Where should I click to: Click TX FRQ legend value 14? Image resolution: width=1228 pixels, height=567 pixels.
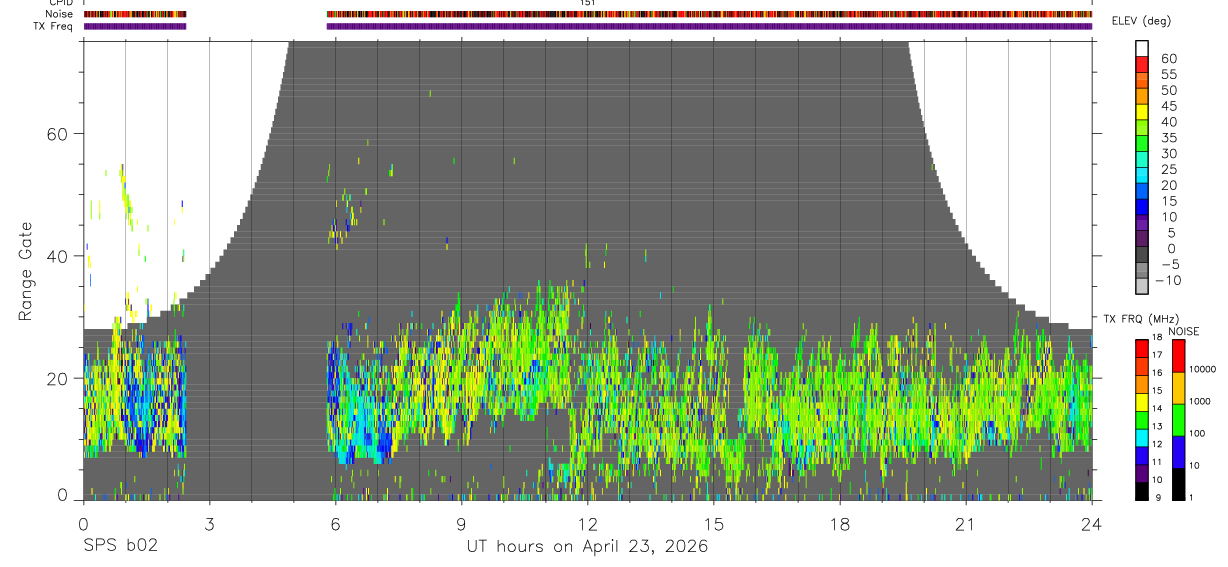[1157, 409]
